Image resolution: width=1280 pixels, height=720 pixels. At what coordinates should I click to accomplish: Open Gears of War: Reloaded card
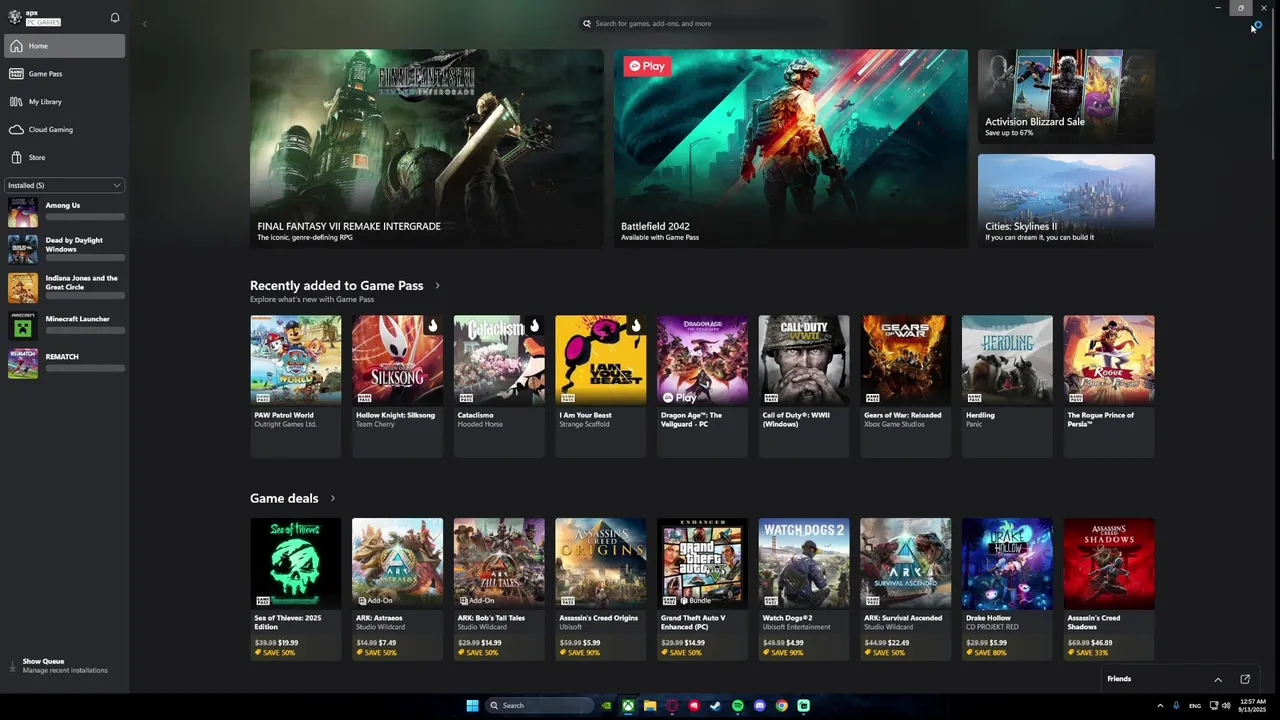coord(905,386)
